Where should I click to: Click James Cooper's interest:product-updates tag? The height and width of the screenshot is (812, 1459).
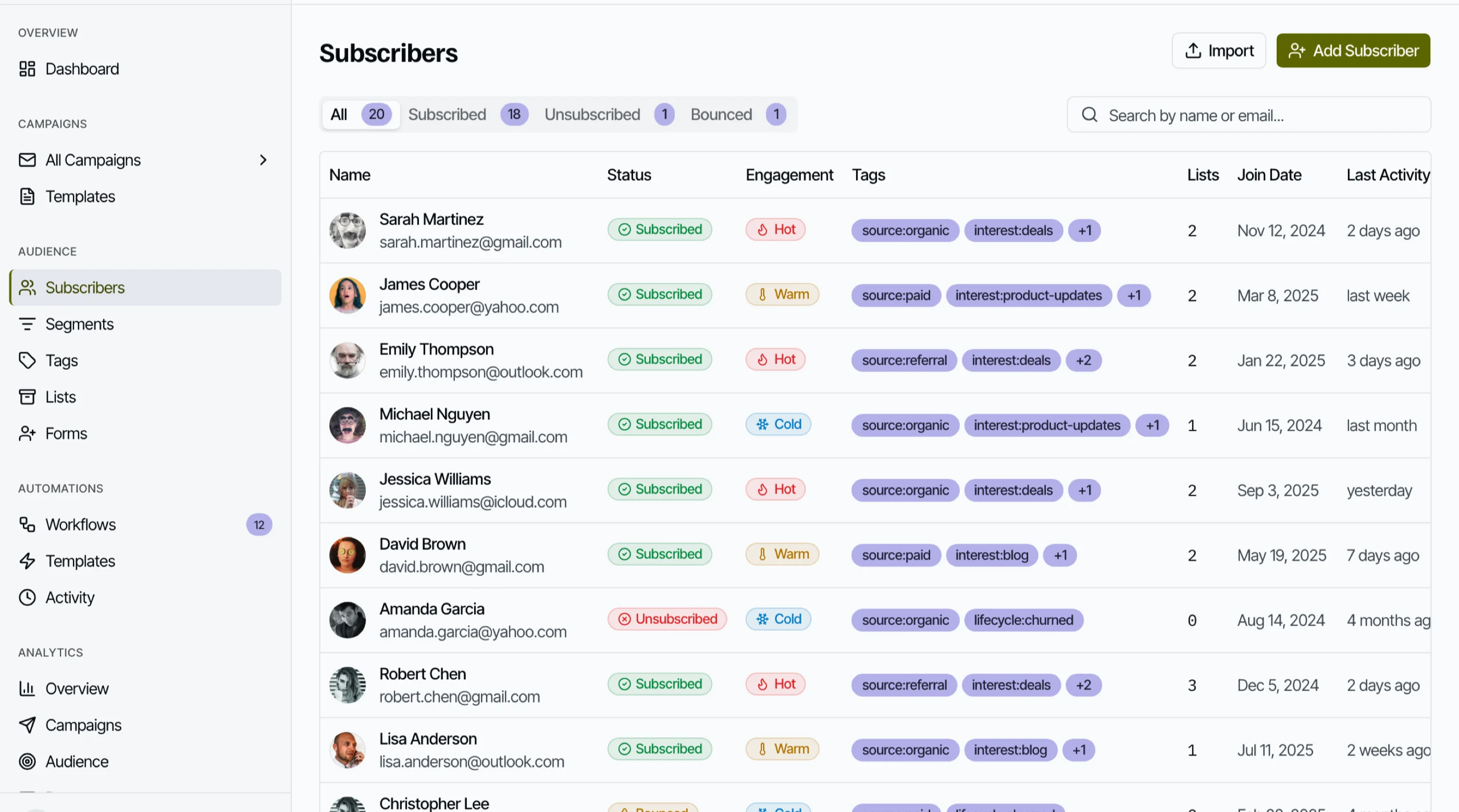click(1029, 296)
